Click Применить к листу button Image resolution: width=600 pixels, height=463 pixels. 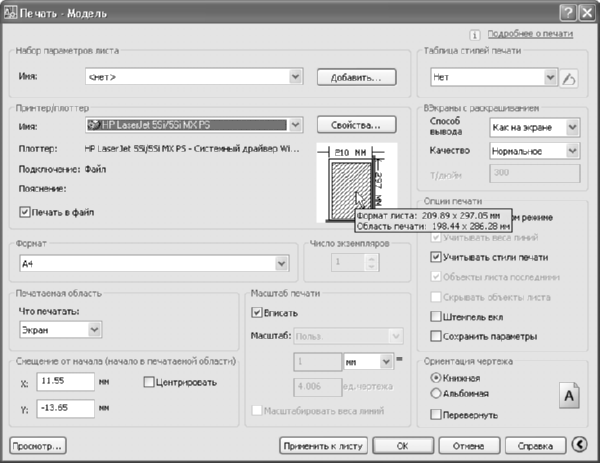[323, 446]
